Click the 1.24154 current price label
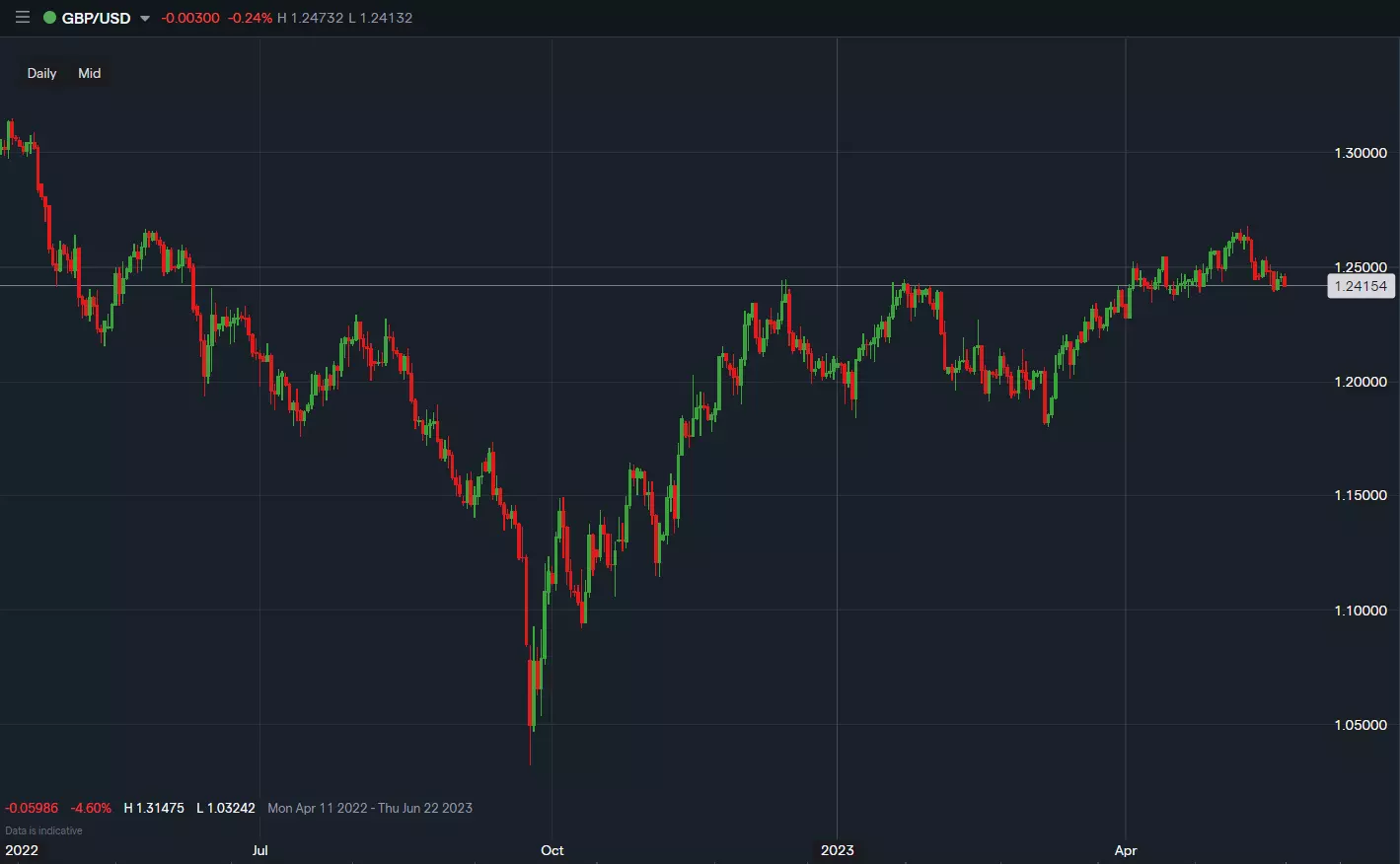Screen dimensions: 1400x864 (x=1361, y=286)
